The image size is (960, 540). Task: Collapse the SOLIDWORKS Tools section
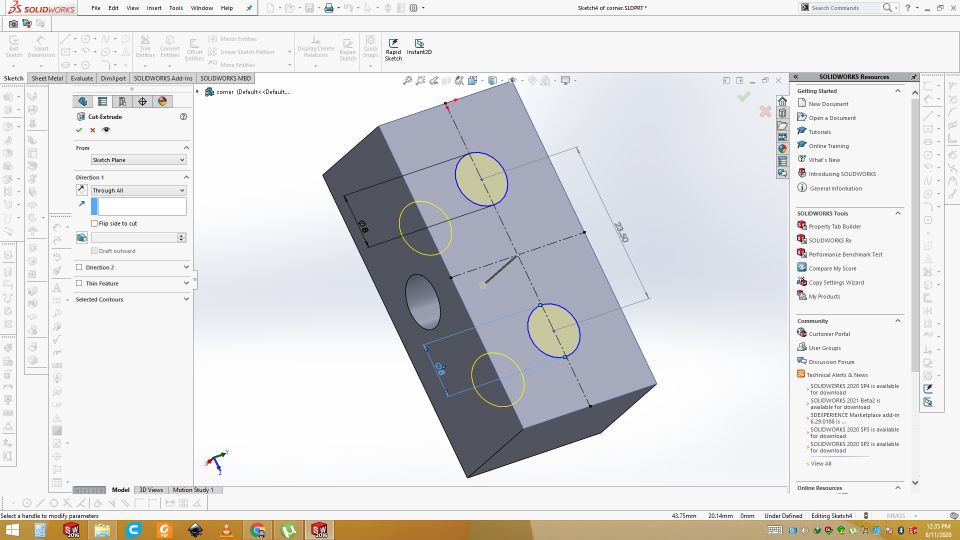(898, 213)
